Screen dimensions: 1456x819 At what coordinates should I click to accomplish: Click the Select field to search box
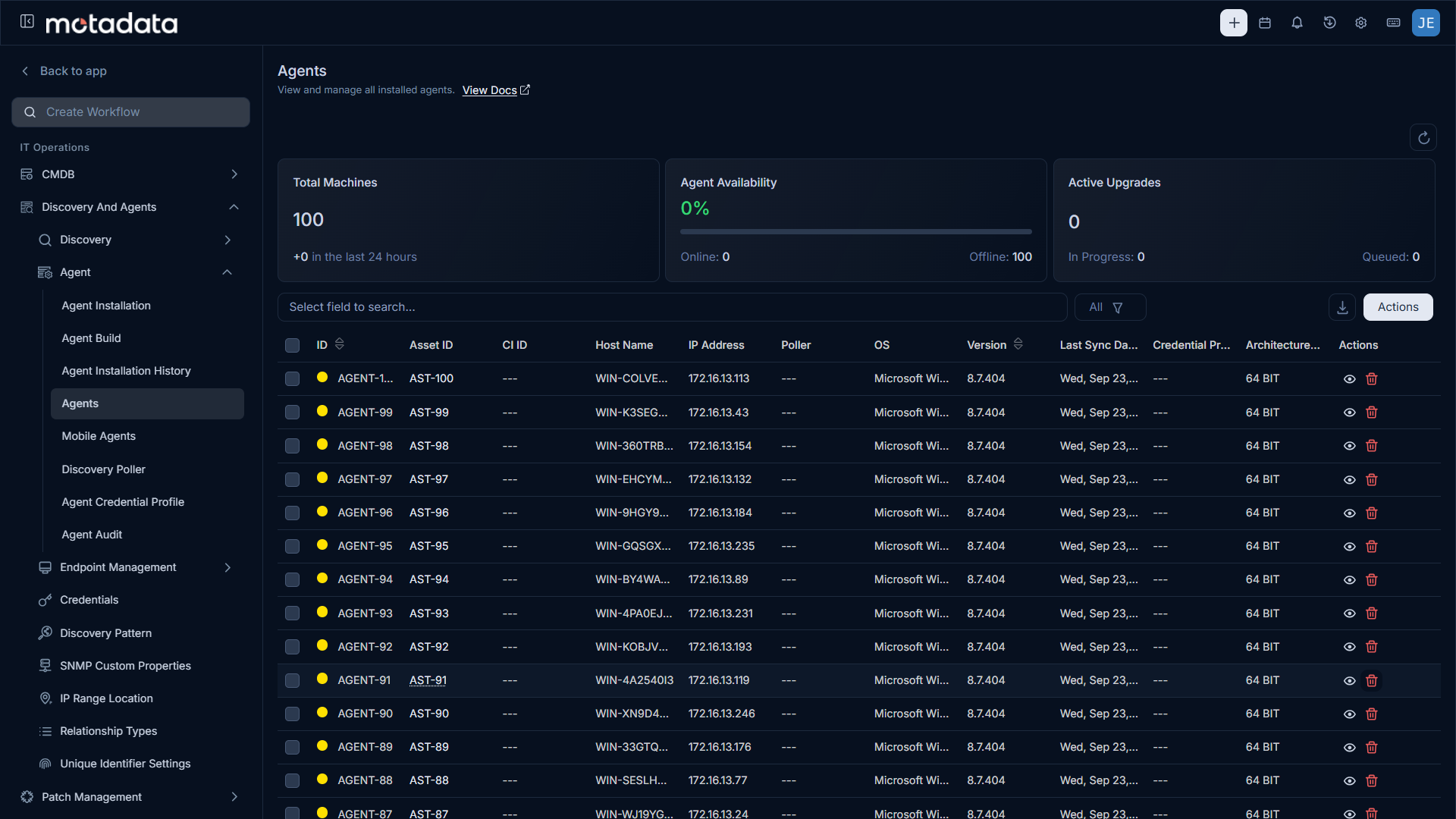pos(672,307)
